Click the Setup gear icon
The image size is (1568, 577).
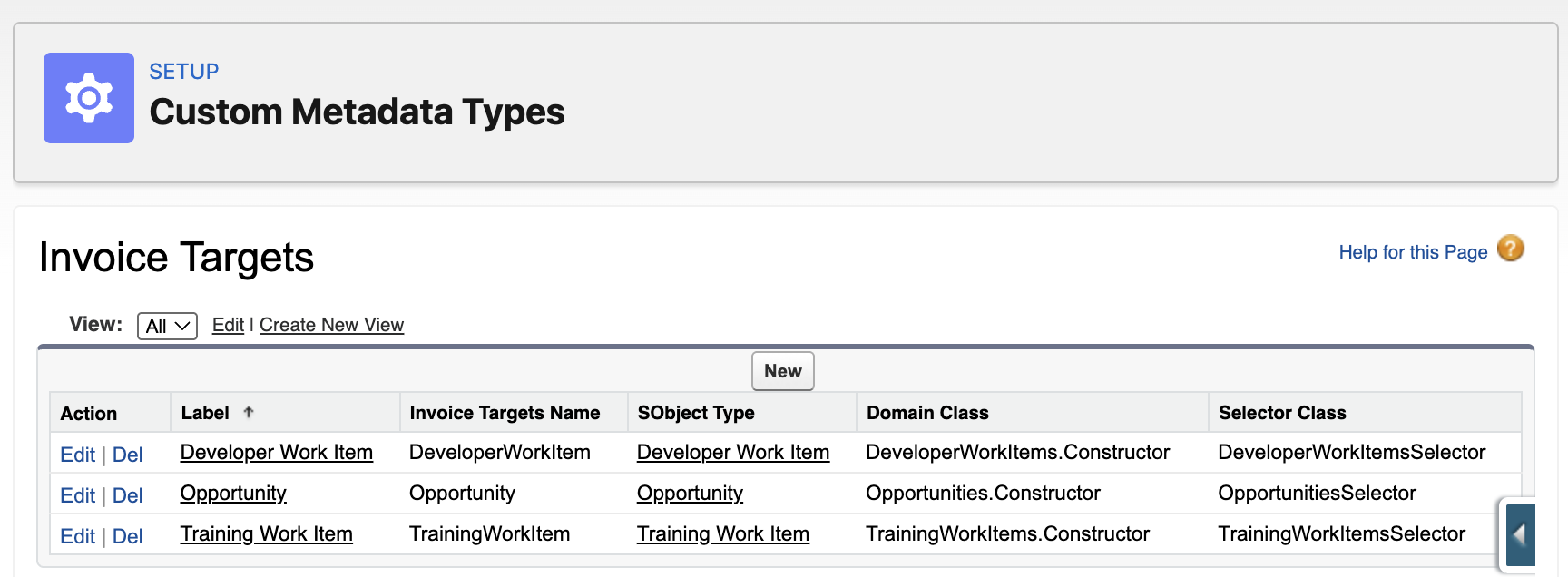tap(89, 98)
